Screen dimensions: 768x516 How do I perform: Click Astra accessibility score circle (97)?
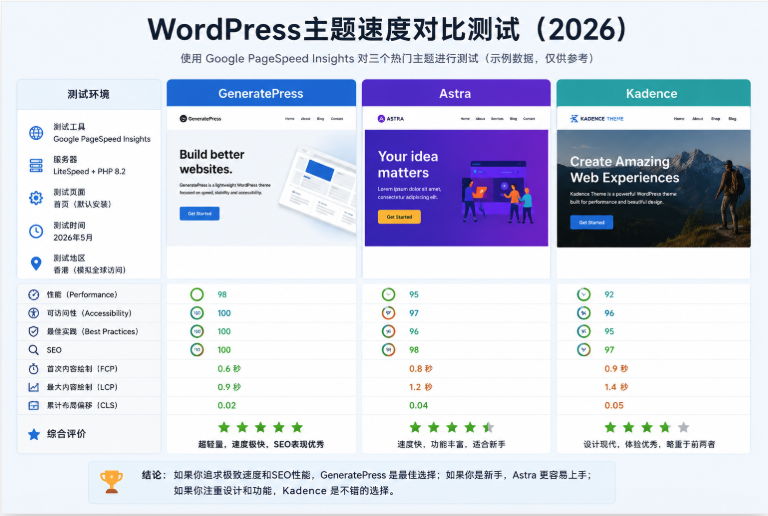(x=388, y=312)
